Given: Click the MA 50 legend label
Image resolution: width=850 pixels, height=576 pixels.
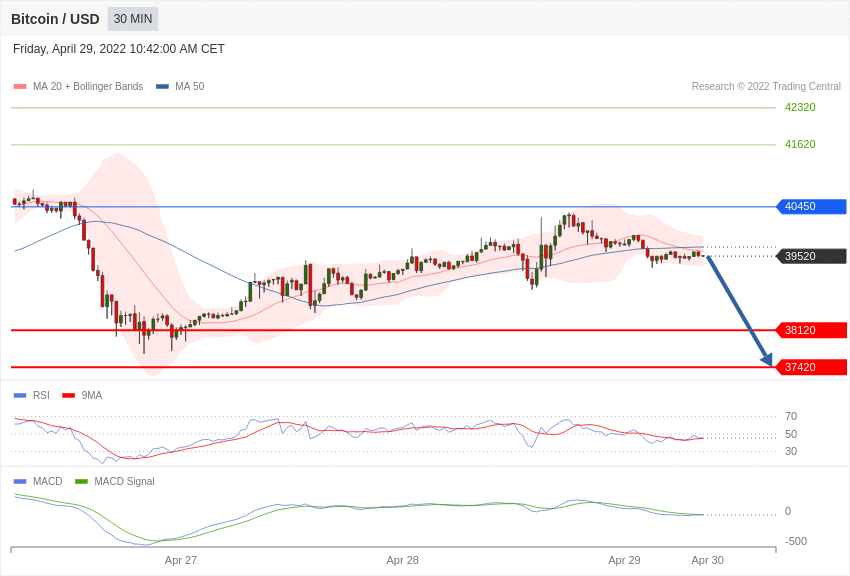Looking at the screenshot, I should pos(189,86).
